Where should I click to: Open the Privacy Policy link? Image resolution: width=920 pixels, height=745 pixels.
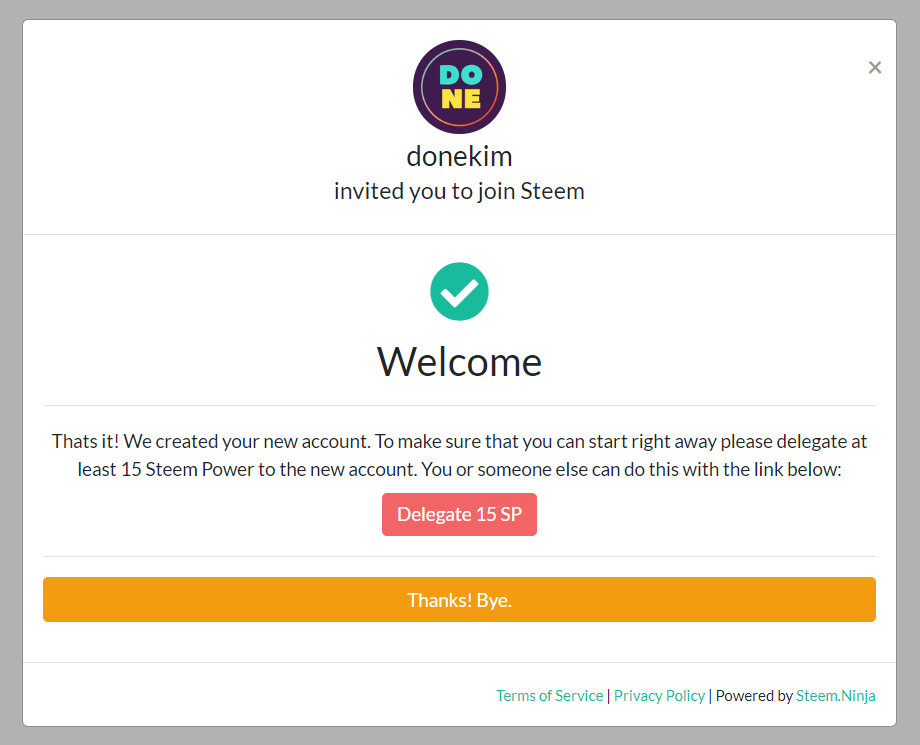point(659,696)
